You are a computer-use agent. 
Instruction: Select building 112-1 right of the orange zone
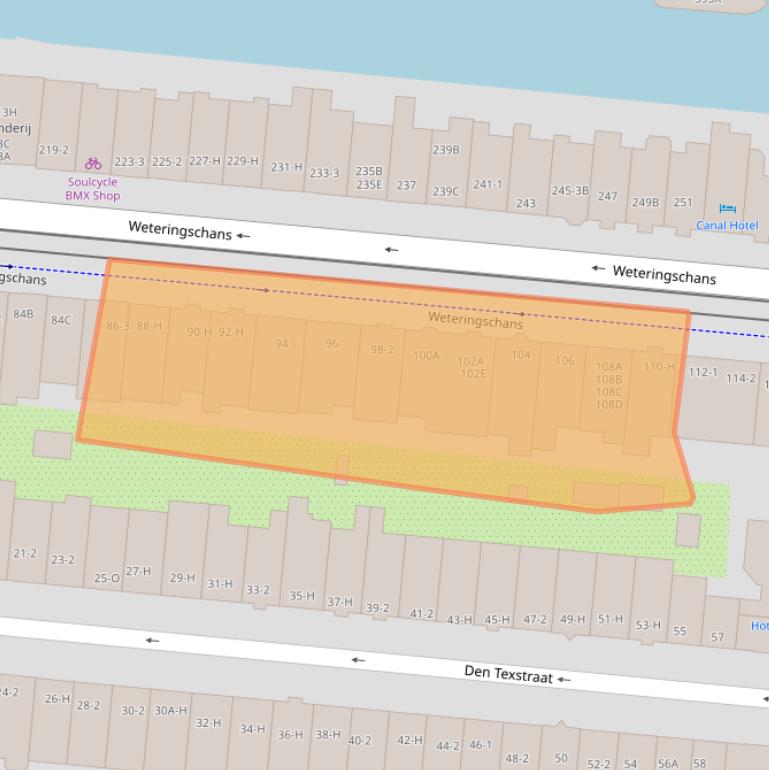(x=702, y=372)
